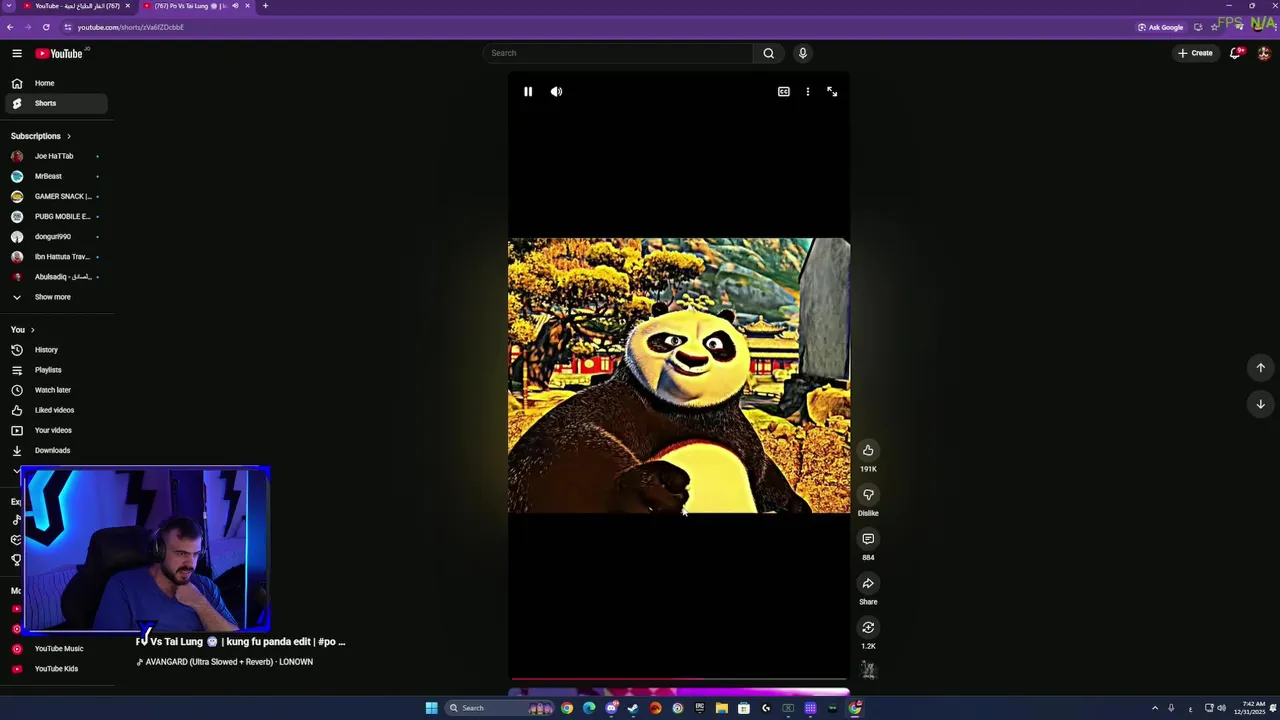The image size is (1280, 720).
Task: Bookmark this page with star icon
Action: (1214, 27)
